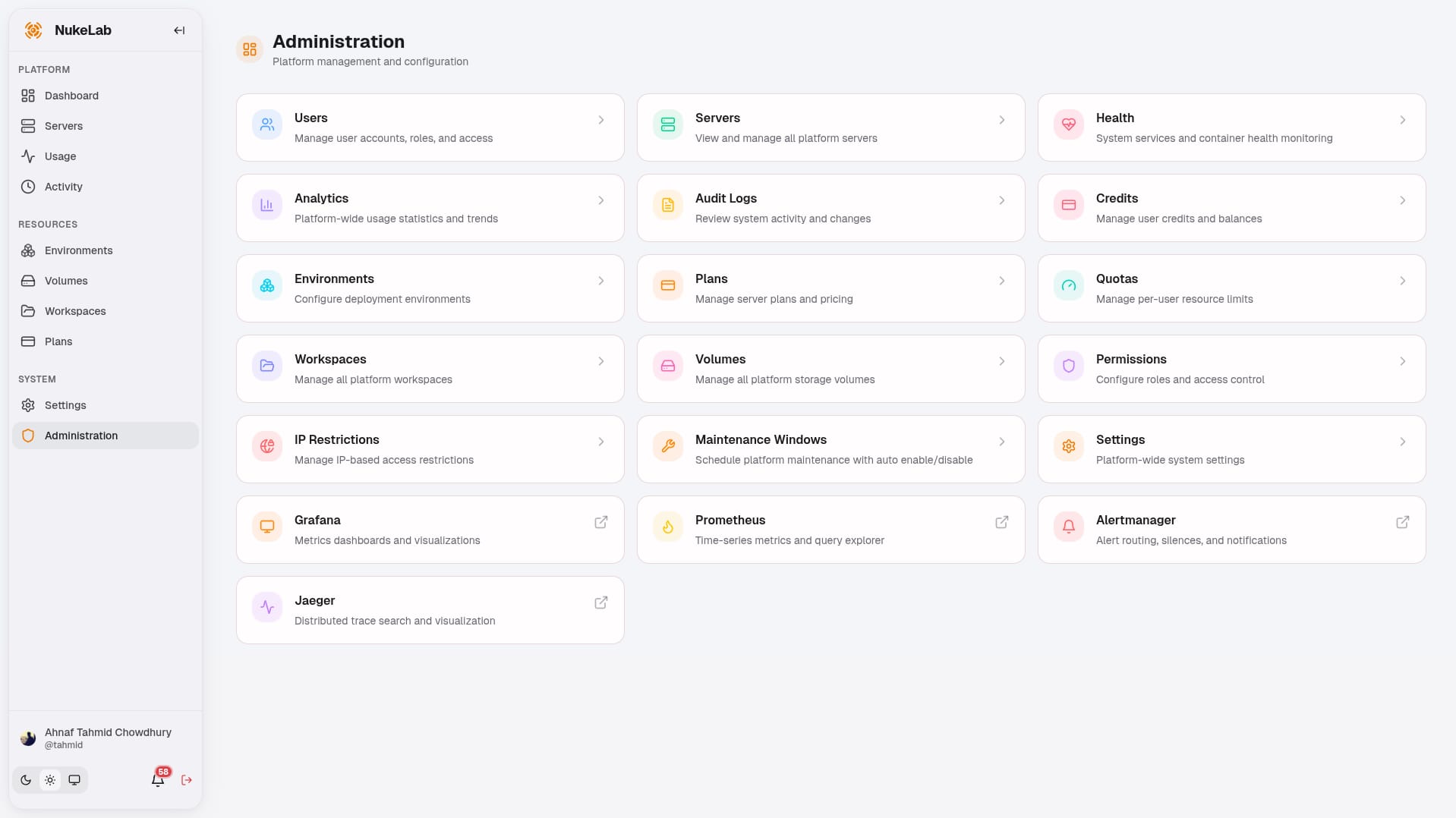Image resolution: width=1456 pixels, height=818 pixels.
Task: Click the Analytics bar chart icon
Action: [x=267, y=205]
